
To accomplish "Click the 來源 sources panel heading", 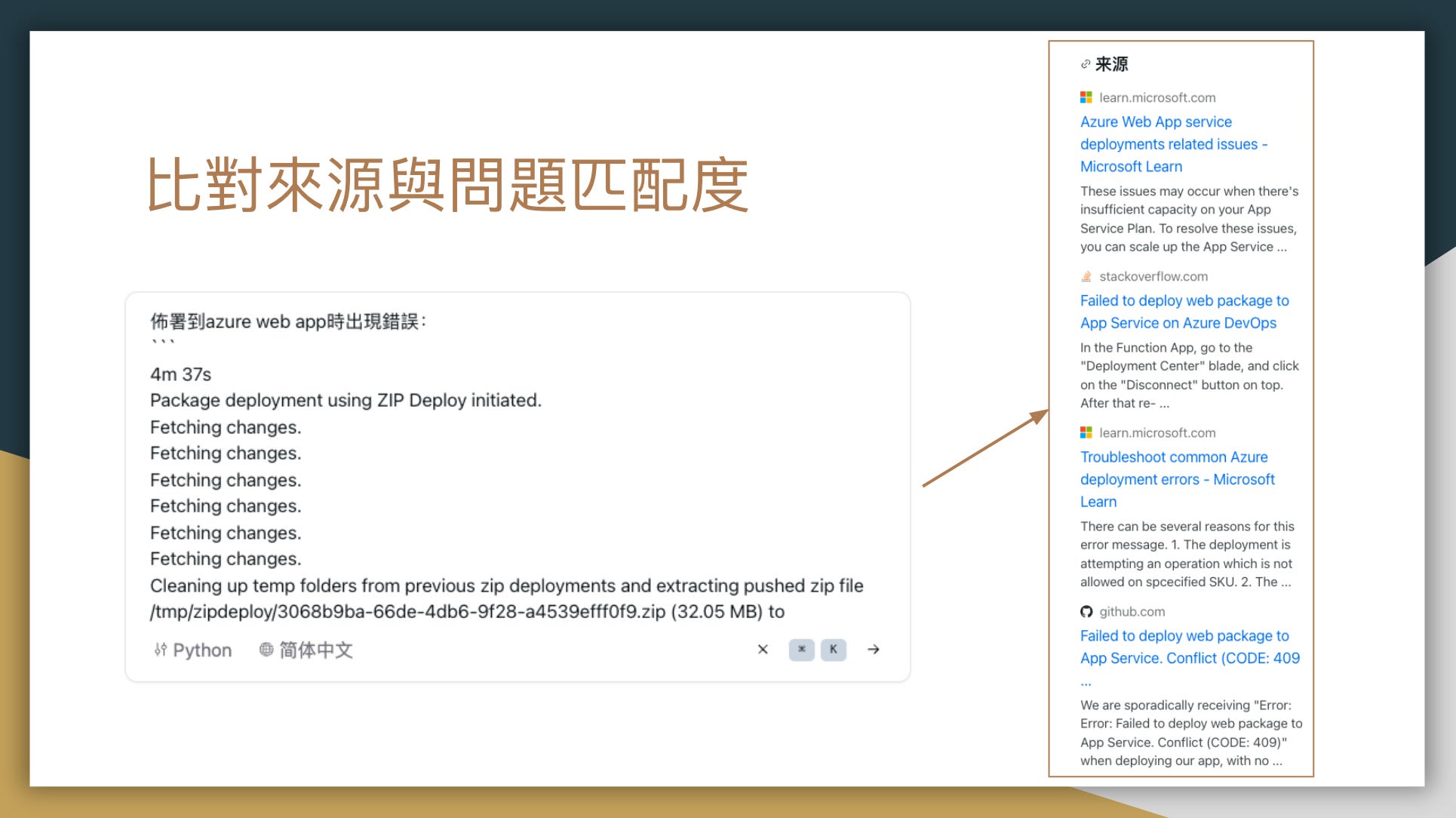I will [1111, 64].
